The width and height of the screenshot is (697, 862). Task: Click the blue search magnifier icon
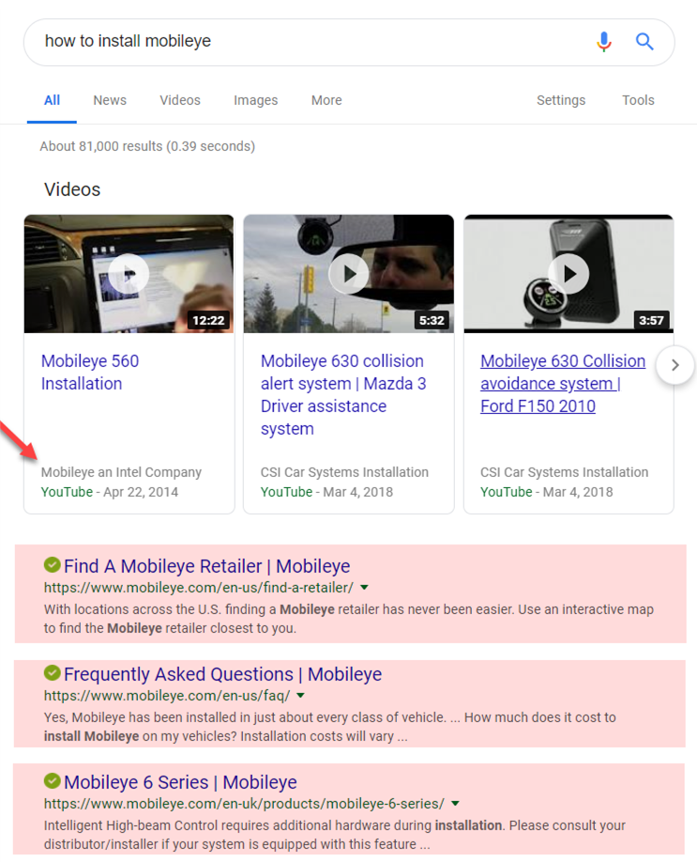click(x=645, y=41)
